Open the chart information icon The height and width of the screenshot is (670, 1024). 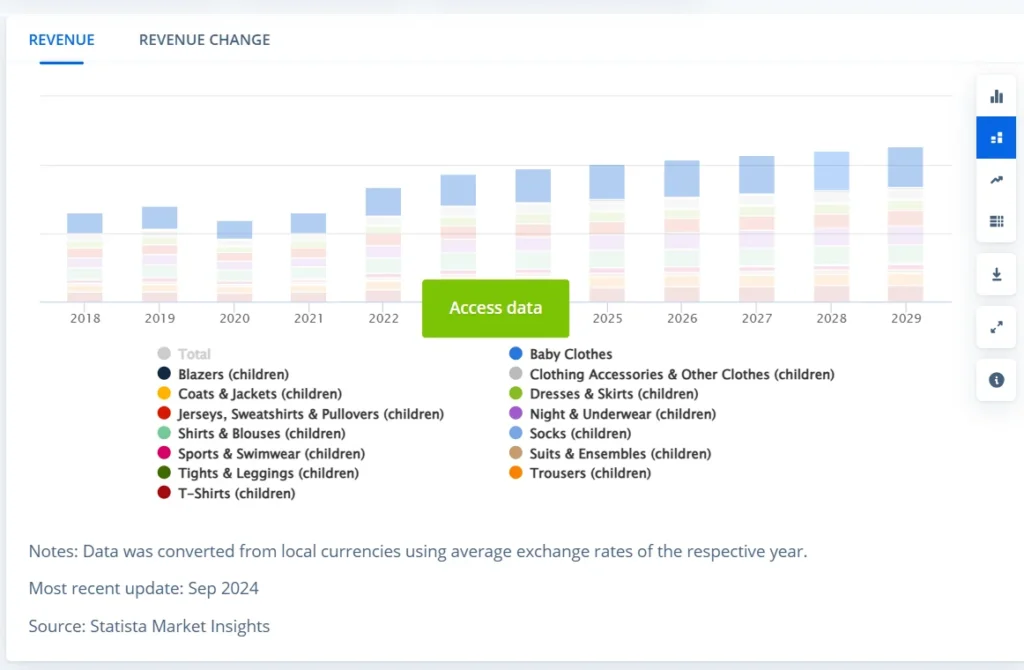(x=996, y=380)
